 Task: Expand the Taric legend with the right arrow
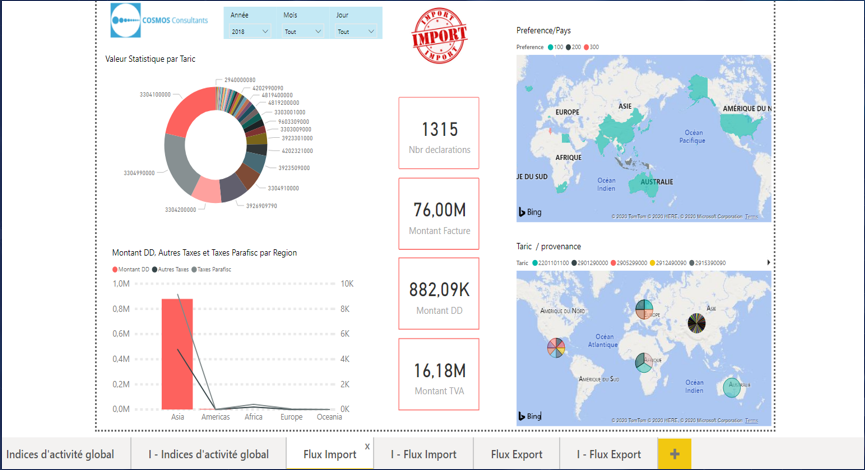768,263
